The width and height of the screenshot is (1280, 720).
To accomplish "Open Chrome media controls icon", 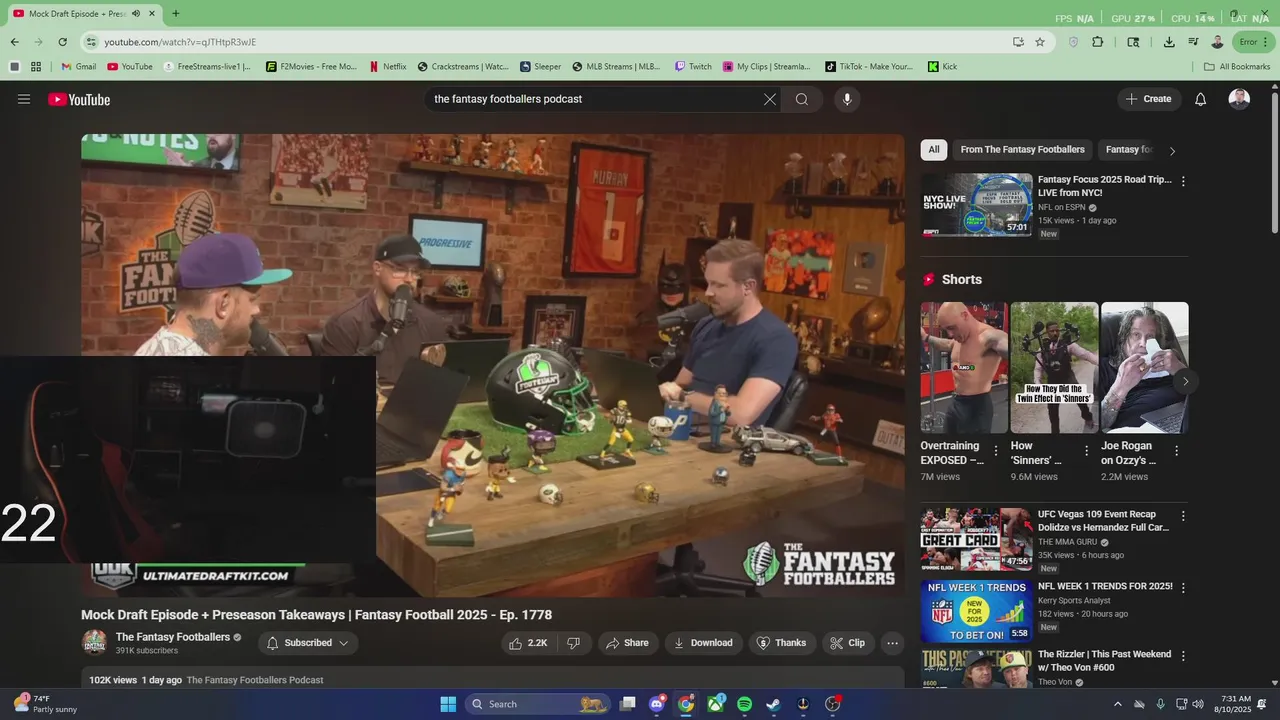I will tap(1193, 42).
